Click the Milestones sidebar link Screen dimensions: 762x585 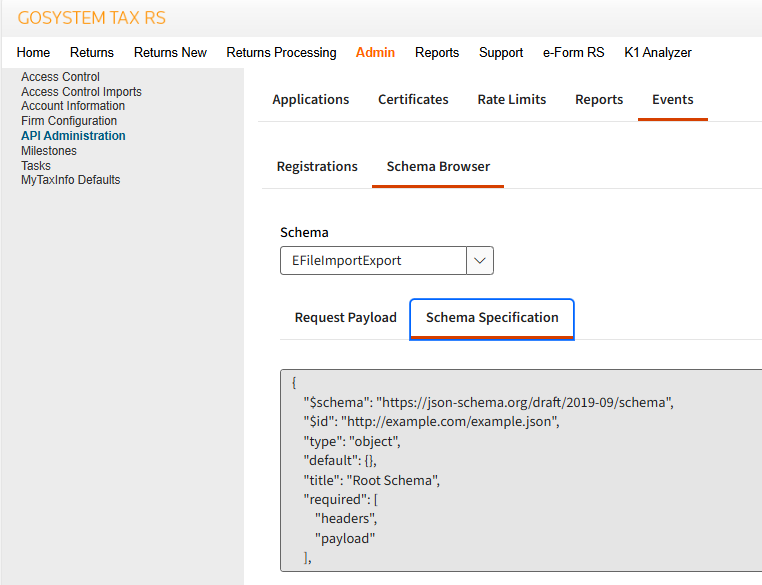coord(49,151)
